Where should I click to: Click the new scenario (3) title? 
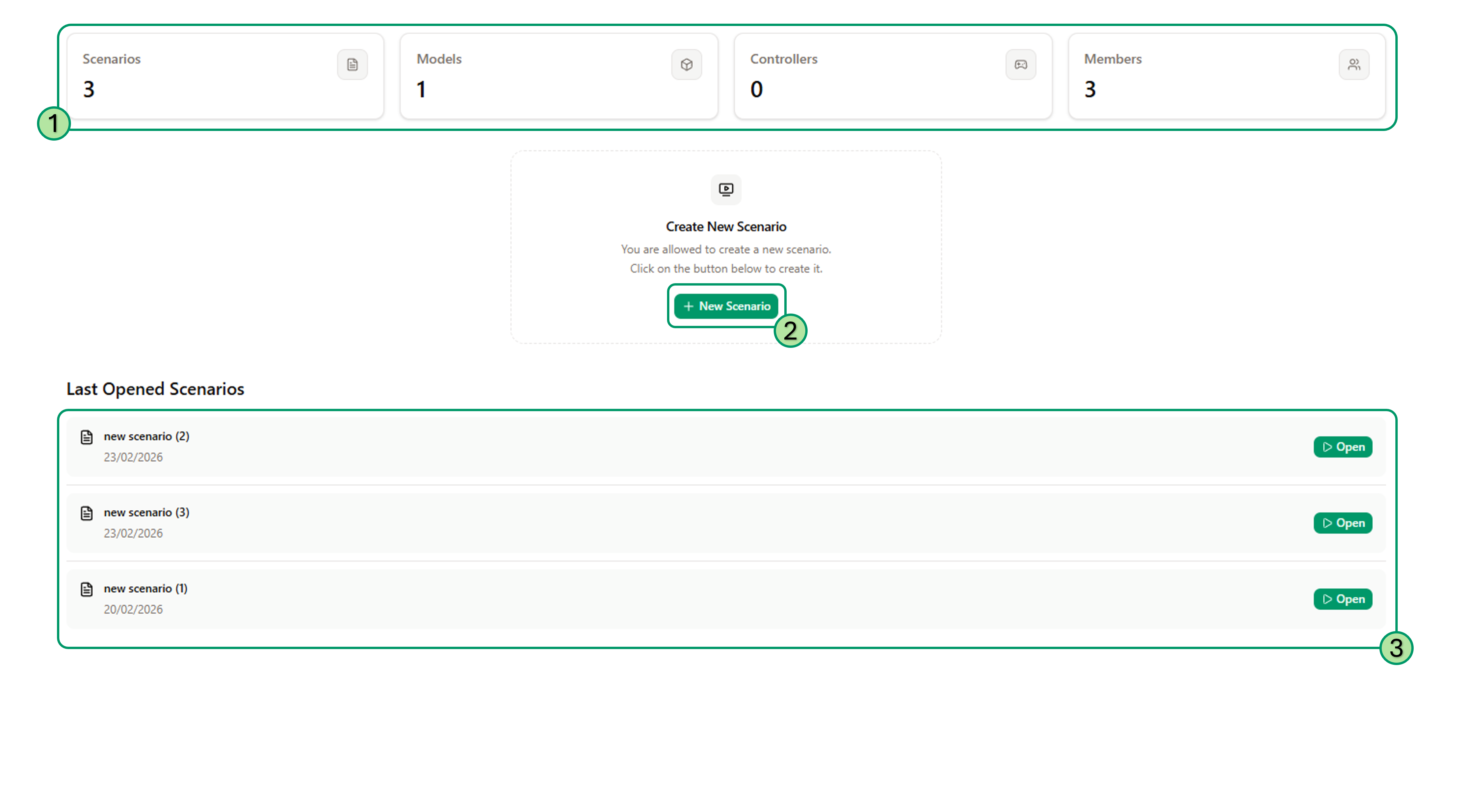tap(146, 513)
